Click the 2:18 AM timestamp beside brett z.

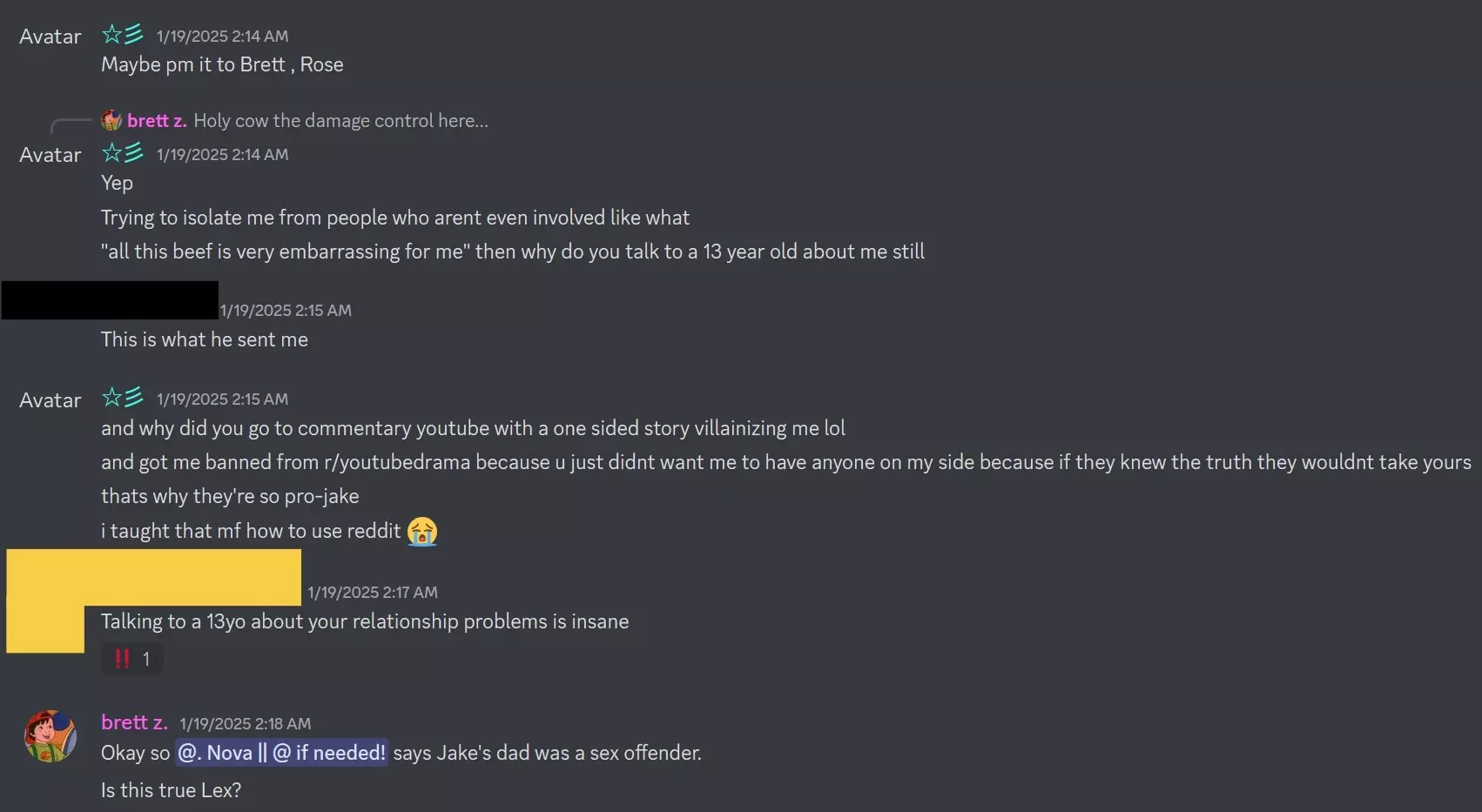(x=246, y=723)
